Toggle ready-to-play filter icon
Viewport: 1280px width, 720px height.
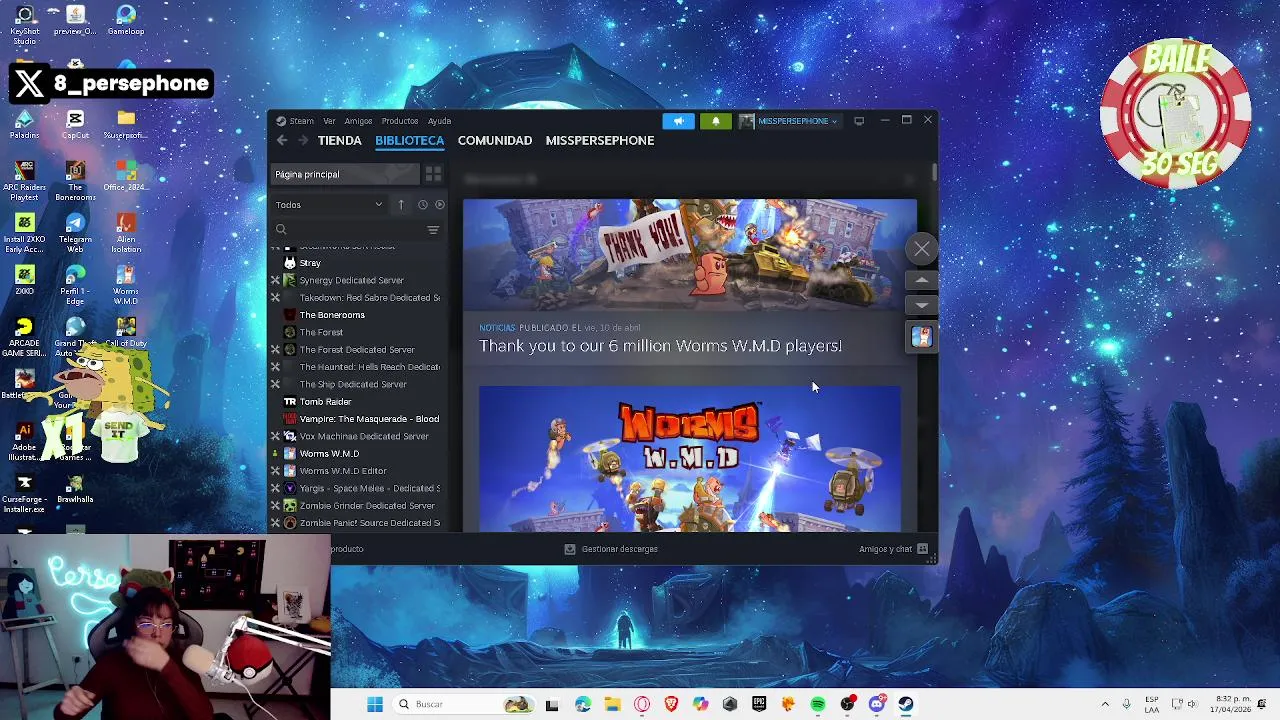(x=440, y=205)
